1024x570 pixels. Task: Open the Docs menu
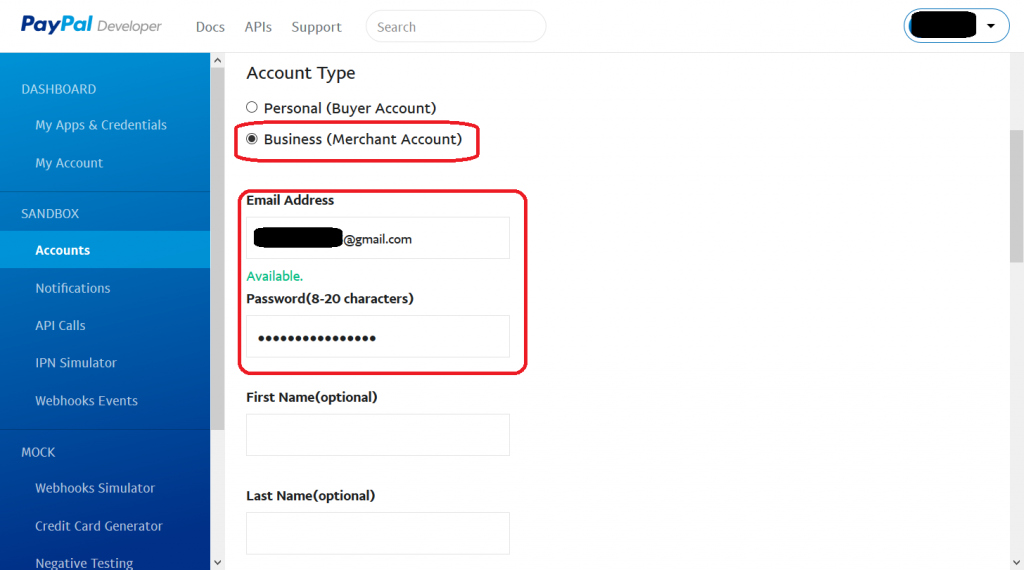click(210, 27)
